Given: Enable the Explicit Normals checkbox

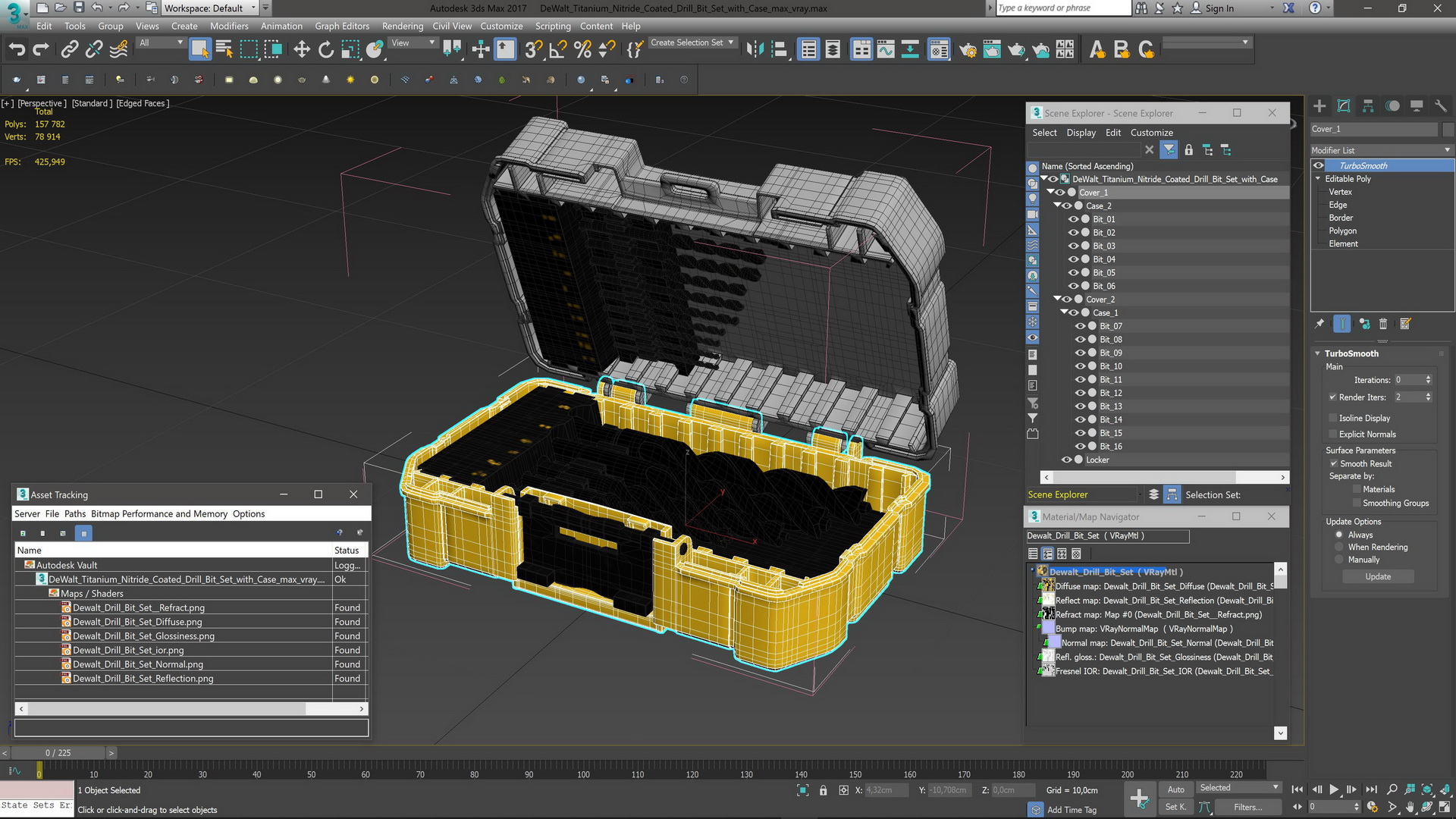Looking at the screenshot, I should pyautogui.click(x=1333, y=435).
